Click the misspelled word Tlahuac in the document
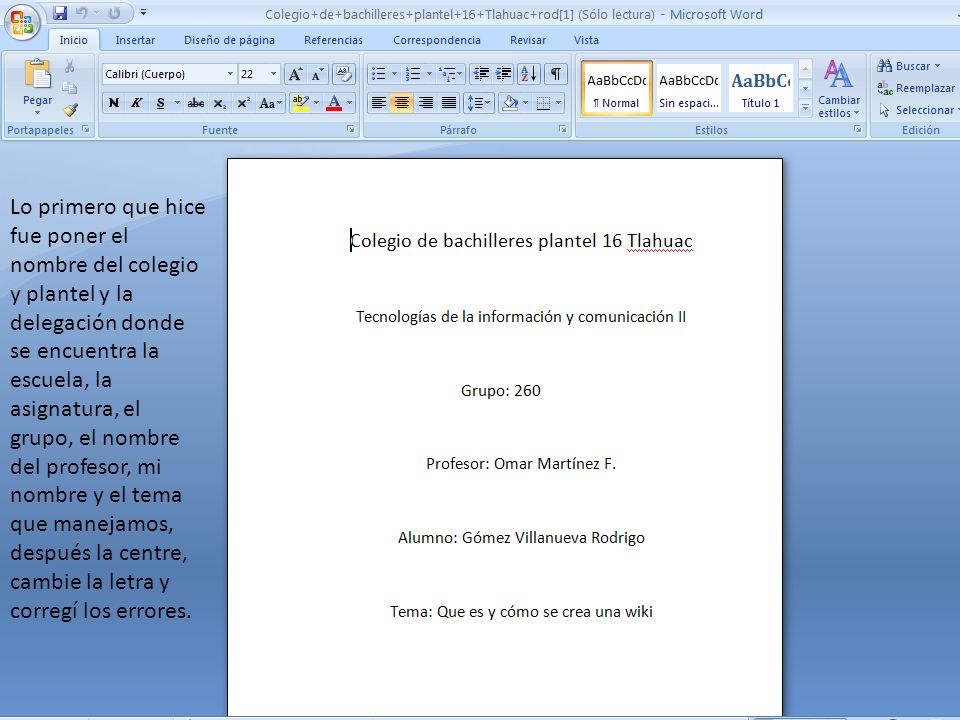Screen dimensions: 960x720 pyautogui.click(x=659, y=241)
